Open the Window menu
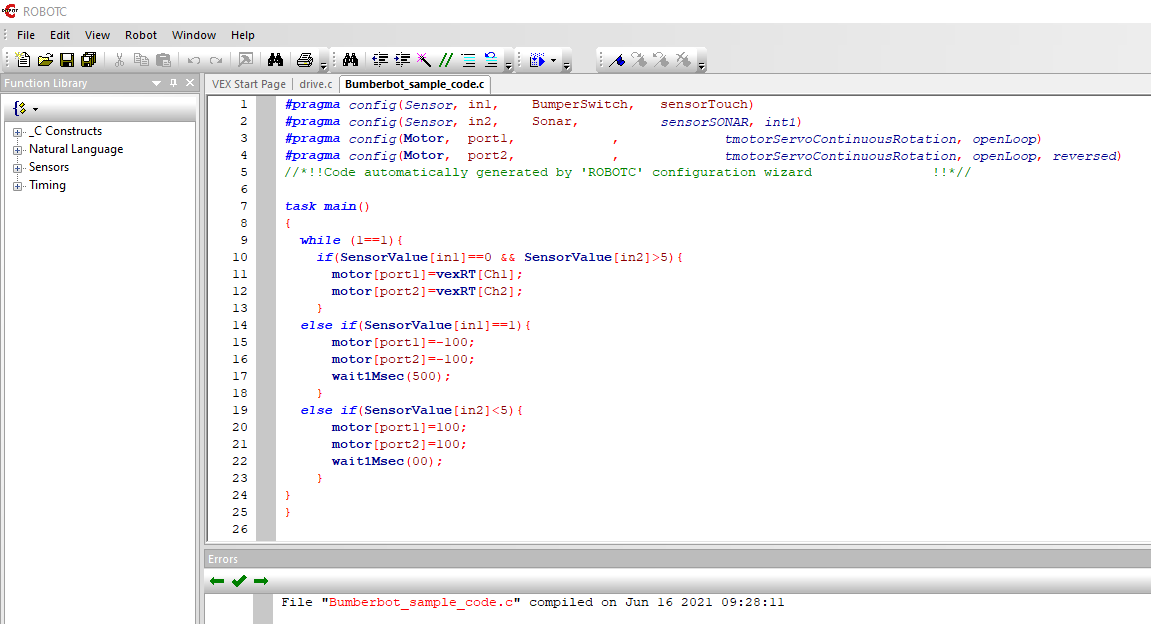 pos(194,35)
